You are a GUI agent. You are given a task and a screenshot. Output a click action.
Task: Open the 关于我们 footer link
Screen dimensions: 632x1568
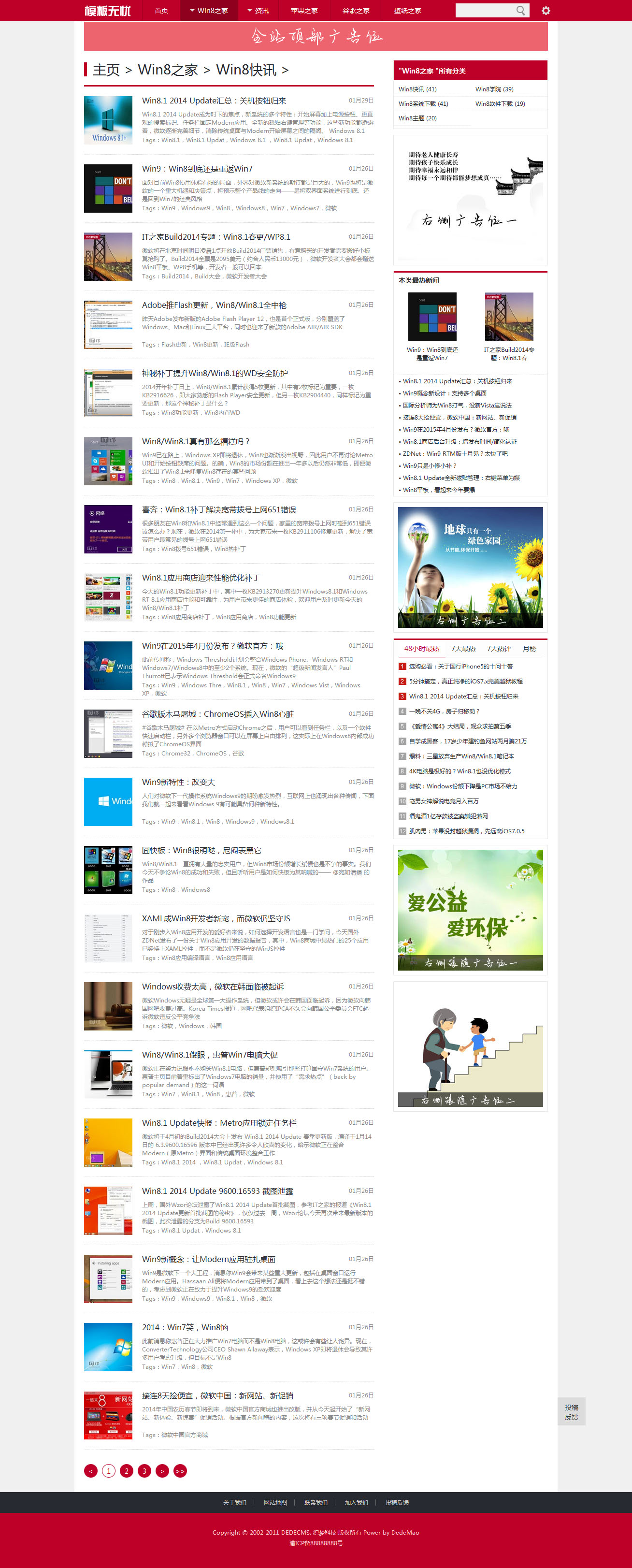point(234,1502)
